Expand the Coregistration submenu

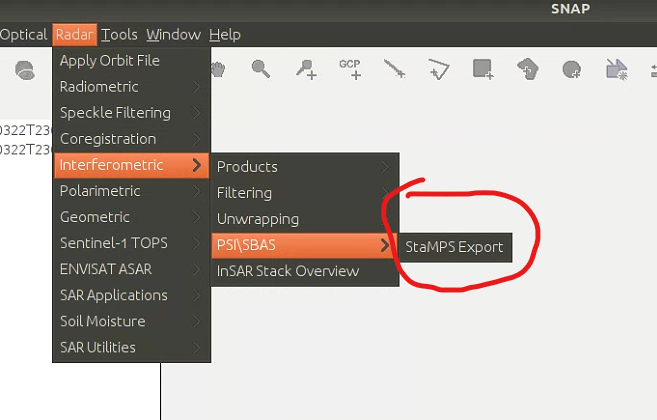(131, 139)
